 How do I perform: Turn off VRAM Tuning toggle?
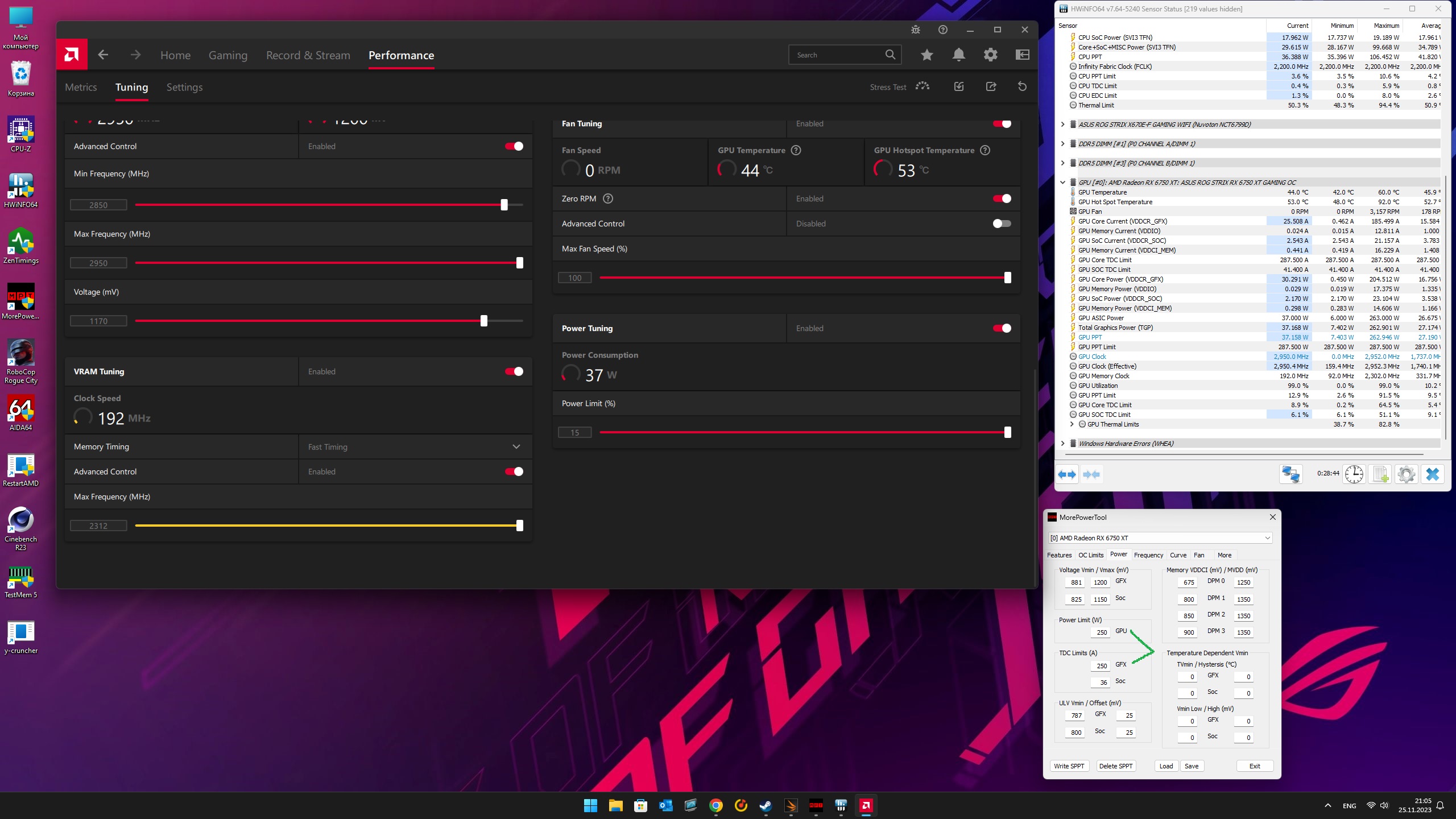pos(514,371)
